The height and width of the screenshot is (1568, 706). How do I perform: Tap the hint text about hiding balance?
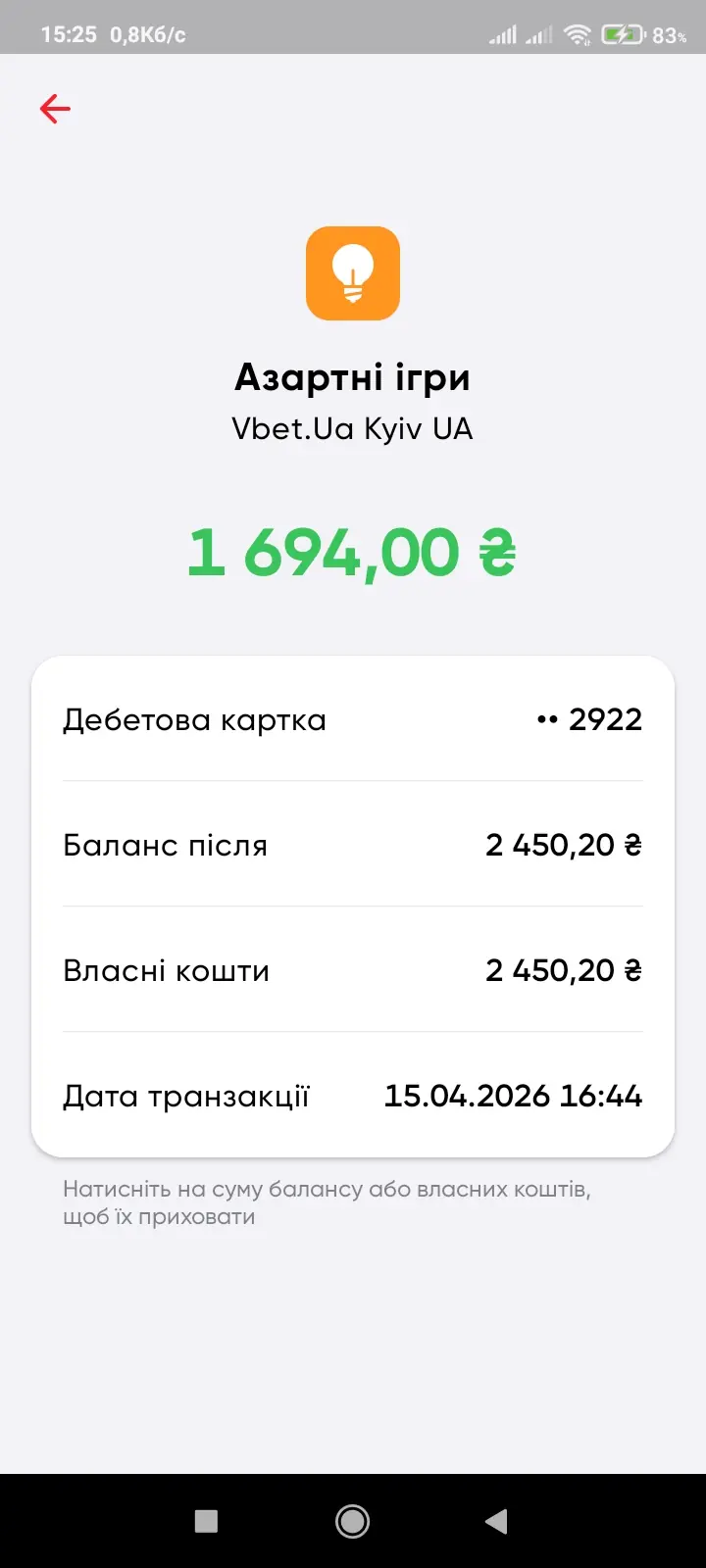pyautogui.click(x=327, y=1202)
